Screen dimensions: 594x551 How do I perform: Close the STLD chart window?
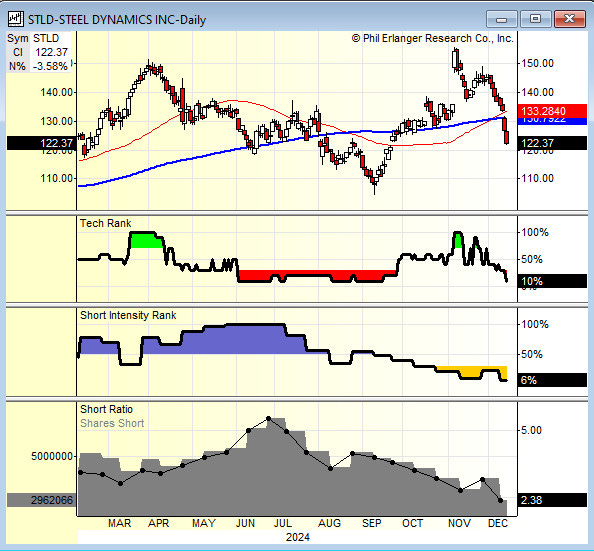point(569,19)
